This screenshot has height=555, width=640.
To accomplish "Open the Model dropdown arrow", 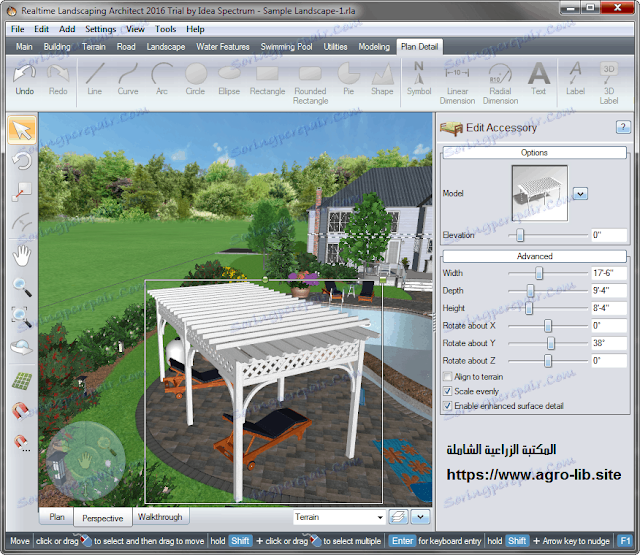I will click(x=580, y=193).
